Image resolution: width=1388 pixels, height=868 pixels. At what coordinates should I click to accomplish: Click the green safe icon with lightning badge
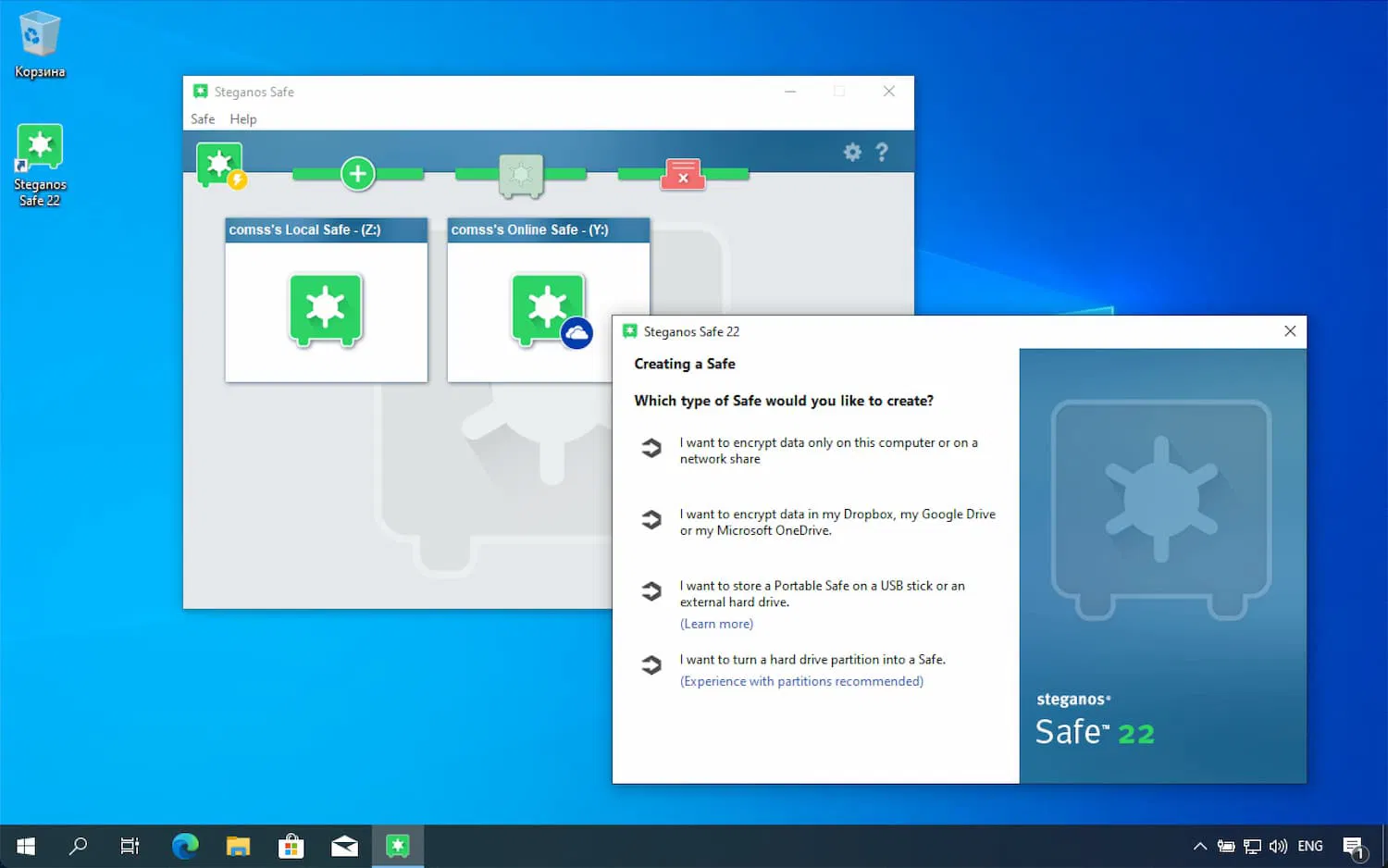click(221, 166)
